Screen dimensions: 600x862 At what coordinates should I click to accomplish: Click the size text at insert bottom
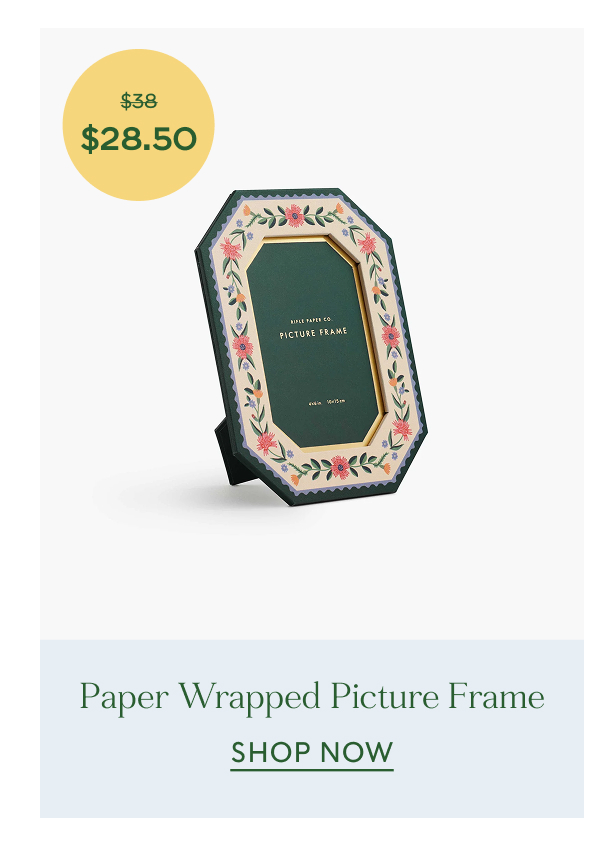[327, 402]
